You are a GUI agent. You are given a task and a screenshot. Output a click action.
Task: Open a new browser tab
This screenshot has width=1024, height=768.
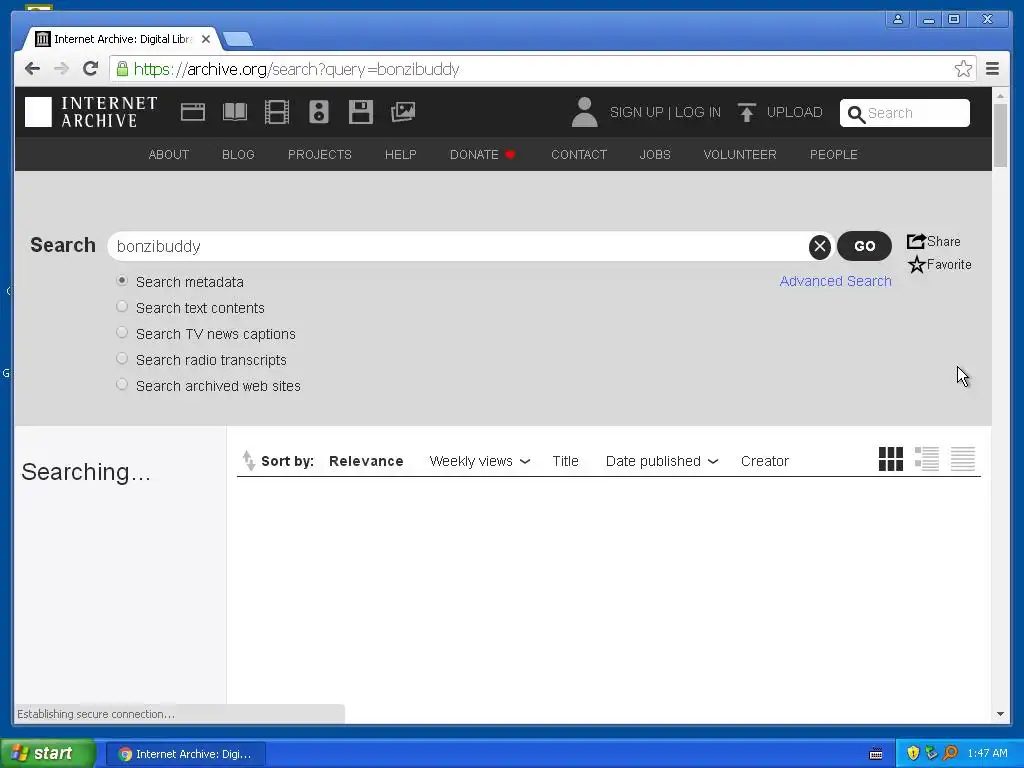click(x=238, y=40)
